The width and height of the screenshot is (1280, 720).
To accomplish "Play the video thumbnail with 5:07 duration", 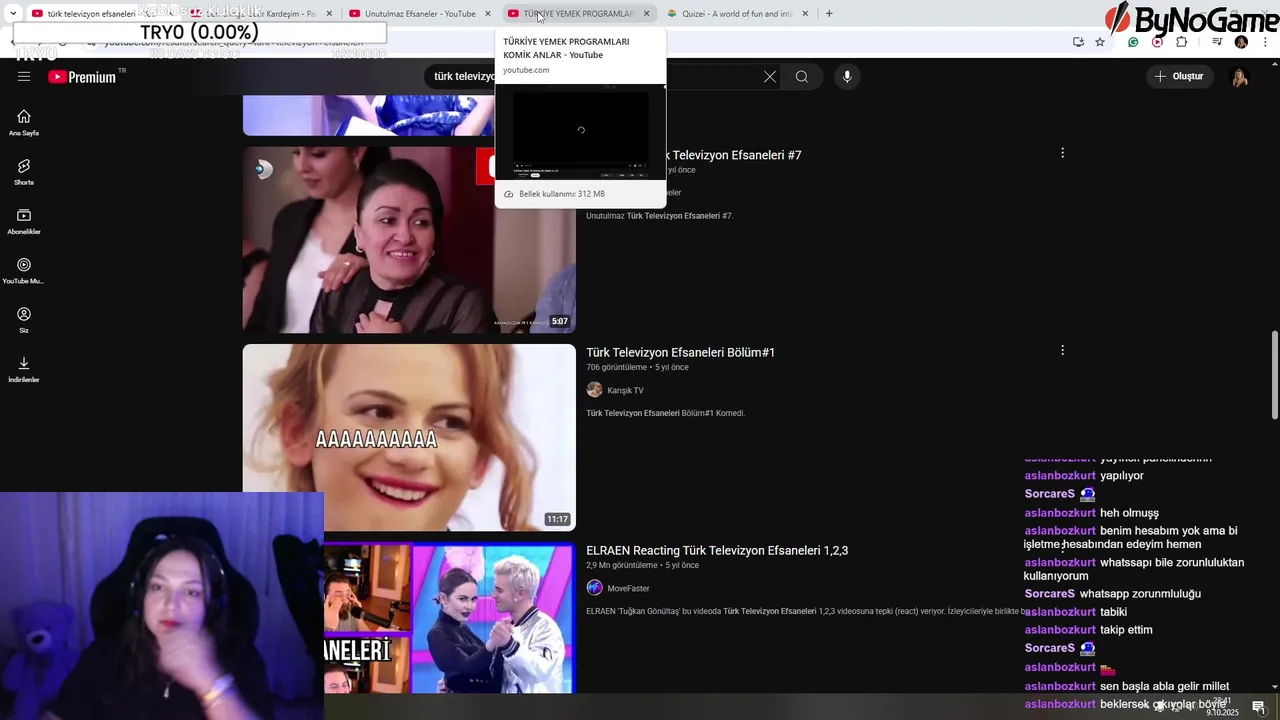I will click(x=409, y=240).
